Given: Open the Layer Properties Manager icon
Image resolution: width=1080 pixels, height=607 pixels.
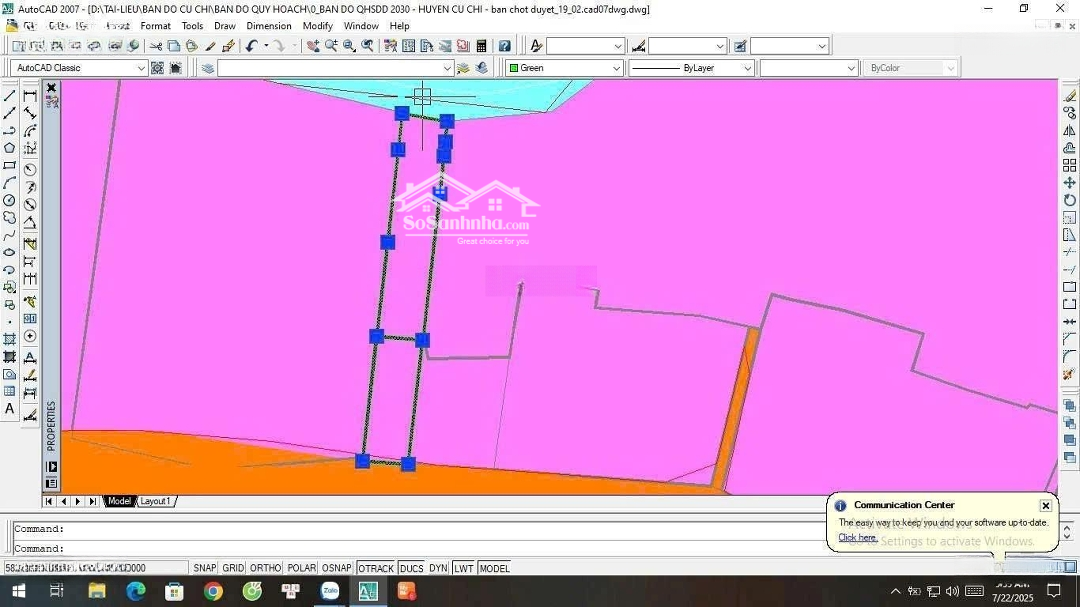Looking at the screenshot, I should click(208, 68).
